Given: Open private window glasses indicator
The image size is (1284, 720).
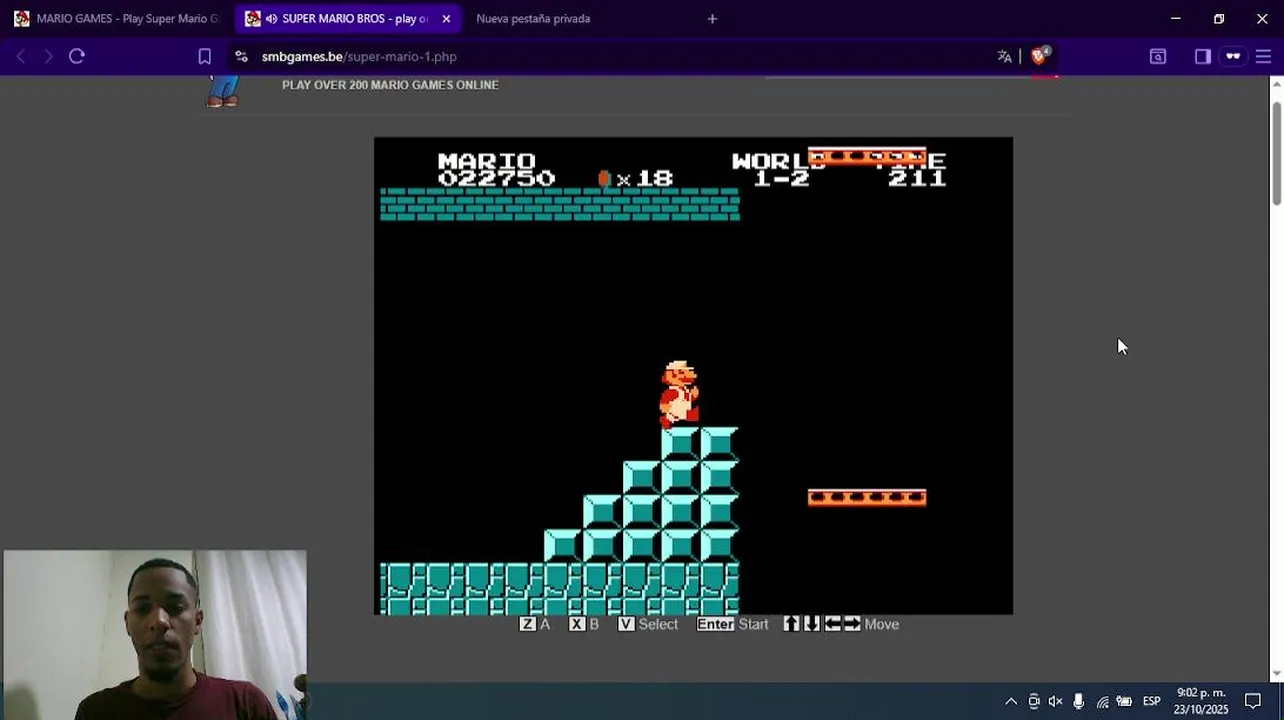Looking at the screenshot, I should pyautogui.click(x=1233, y=56).
